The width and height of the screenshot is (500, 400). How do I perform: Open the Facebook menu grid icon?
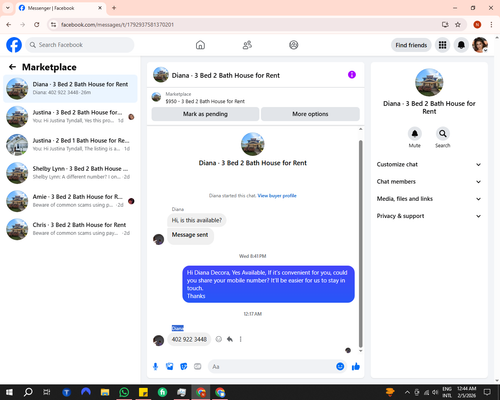[442, 45]
